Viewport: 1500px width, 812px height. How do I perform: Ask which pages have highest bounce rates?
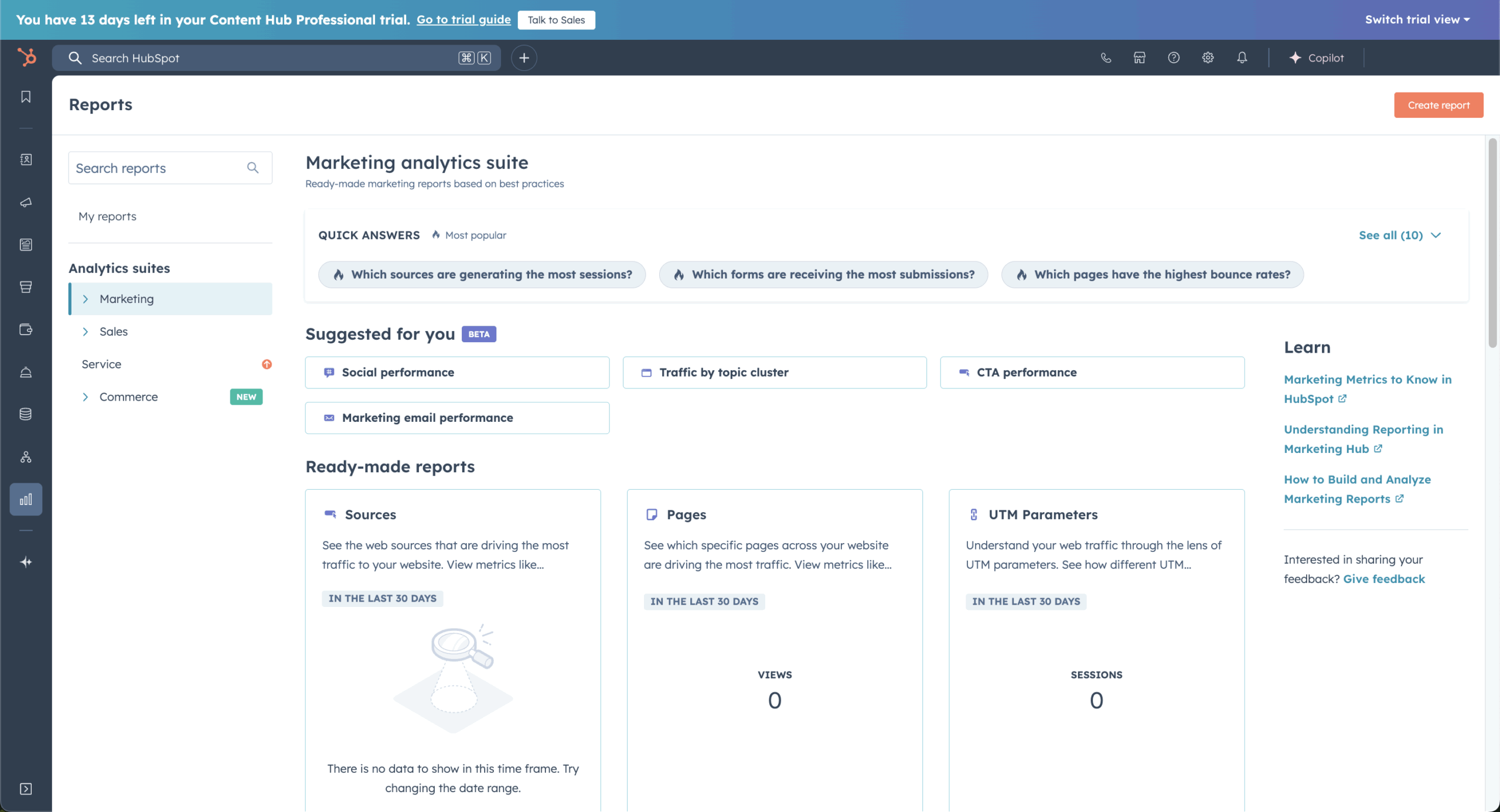(1152, 274)
